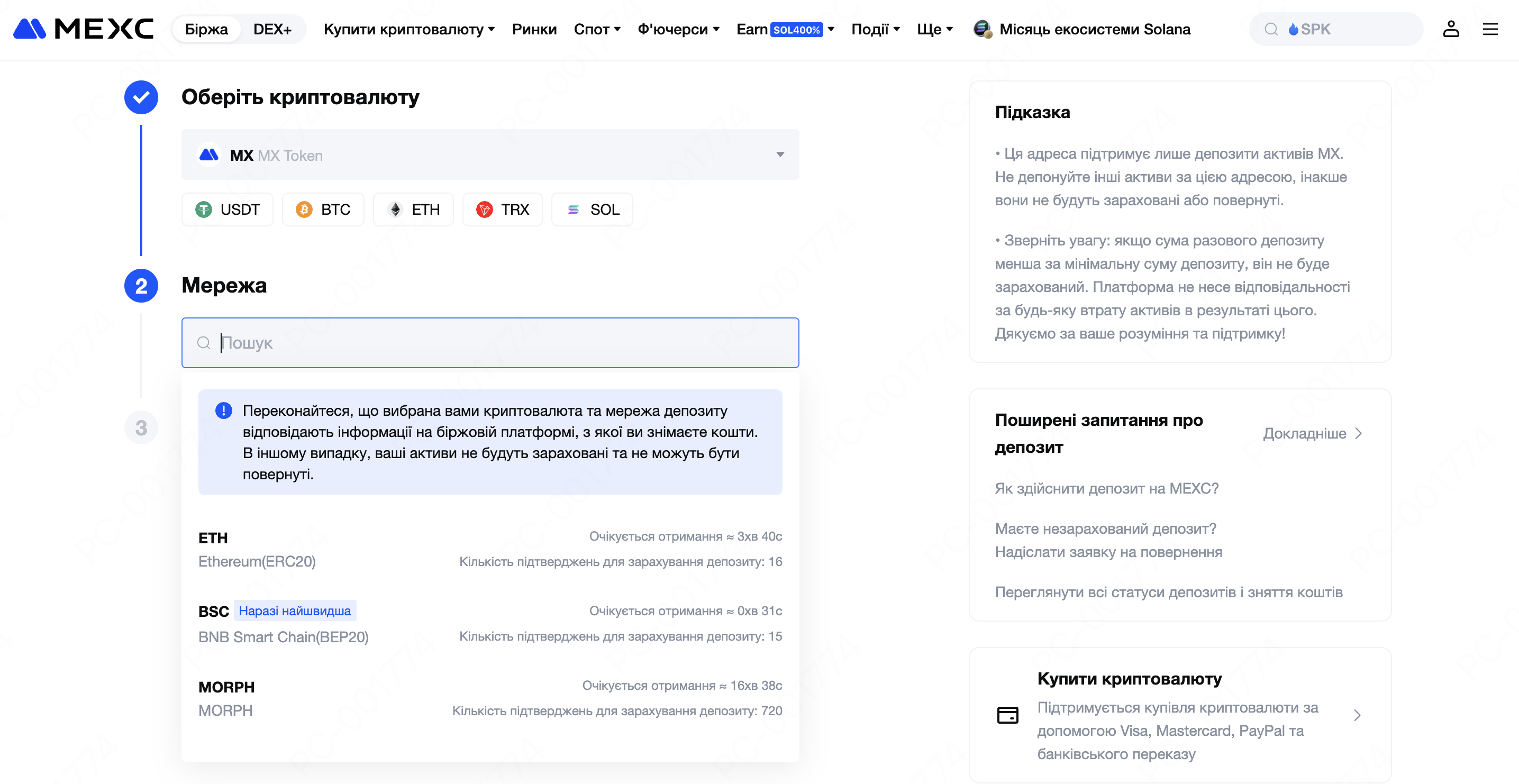This screenshot has width=1519, height=784.
Task: Click the header SPK search field
Action: [1335, 29]
